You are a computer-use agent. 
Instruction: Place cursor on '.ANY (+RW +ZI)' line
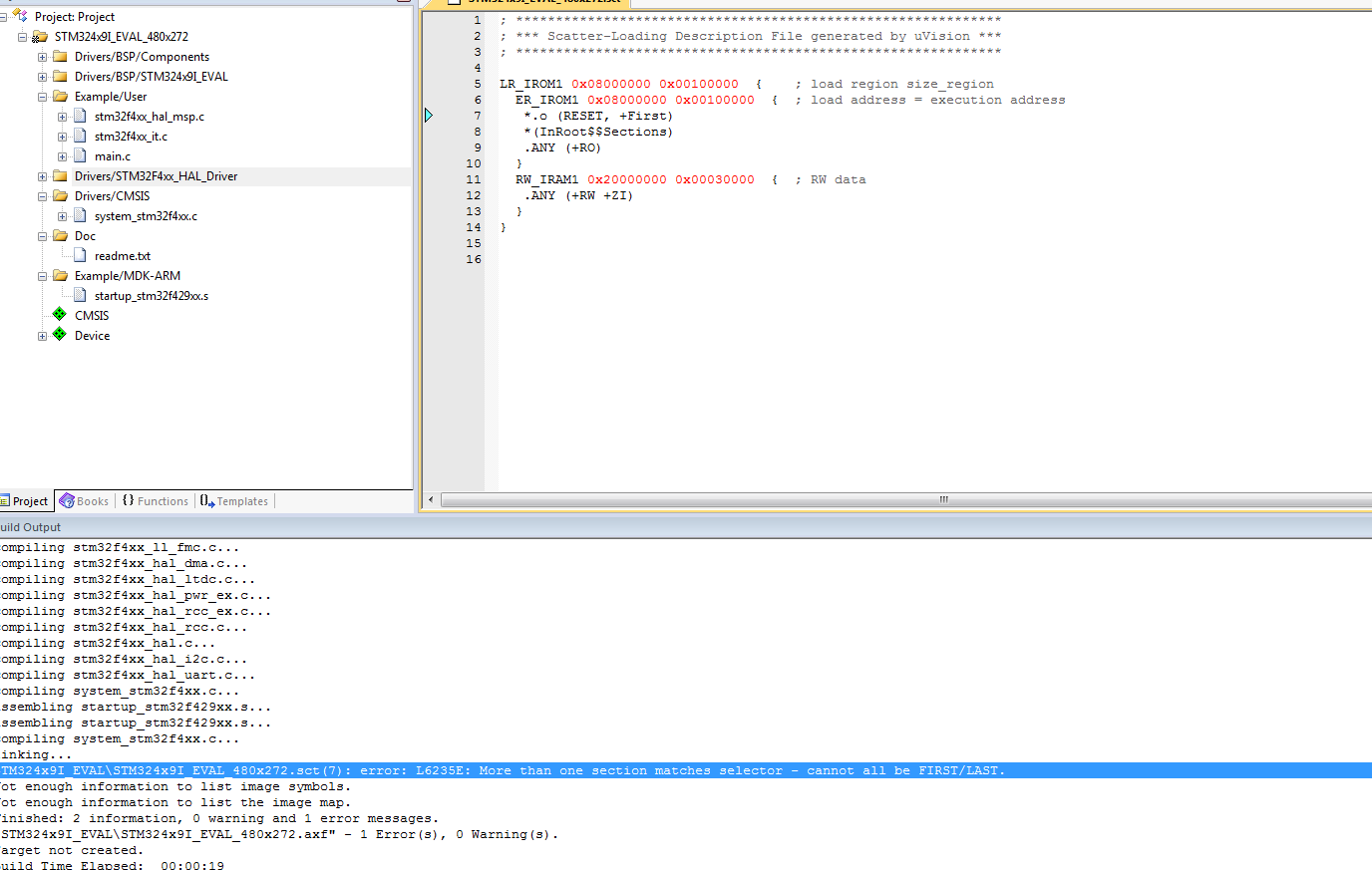(578, 195)
